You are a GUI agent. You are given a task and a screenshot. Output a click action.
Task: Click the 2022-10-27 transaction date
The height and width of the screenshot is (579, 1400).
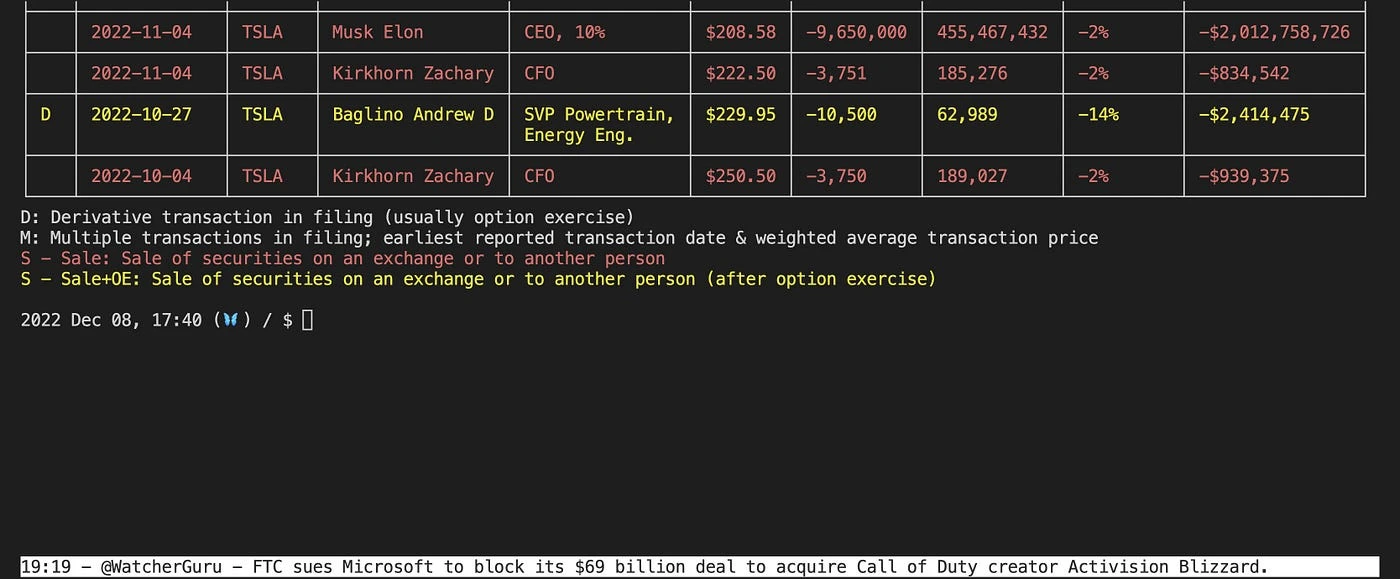pos(141,114)
